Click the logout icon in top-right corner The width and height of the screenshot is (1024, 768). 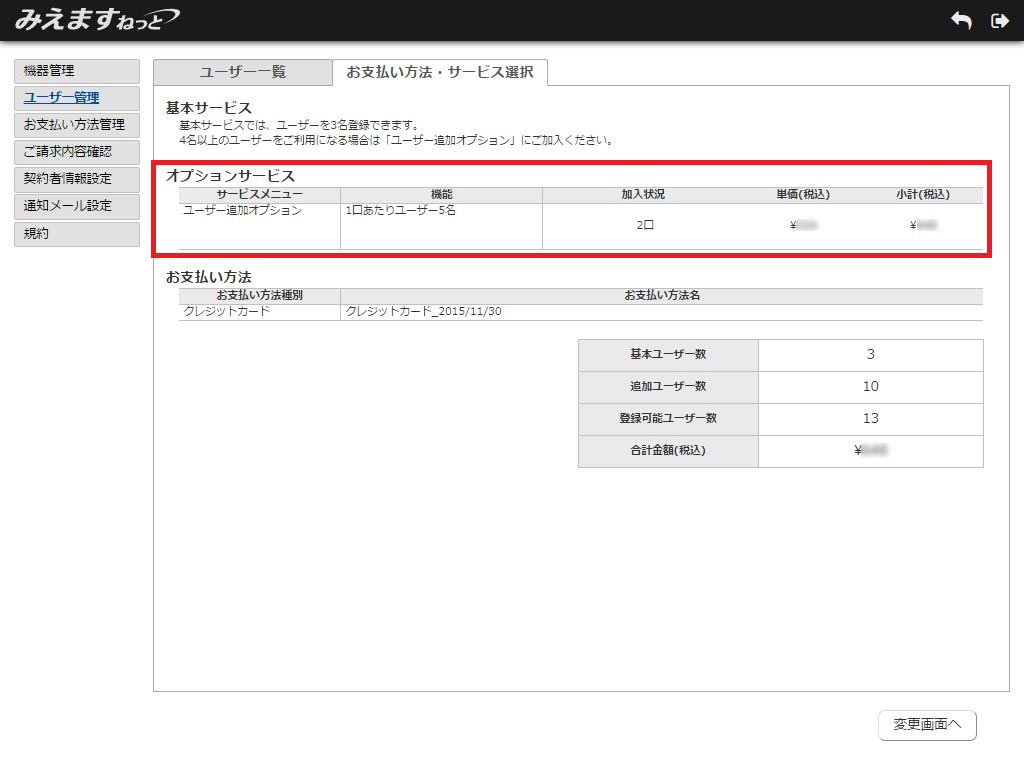coord(999,21)
